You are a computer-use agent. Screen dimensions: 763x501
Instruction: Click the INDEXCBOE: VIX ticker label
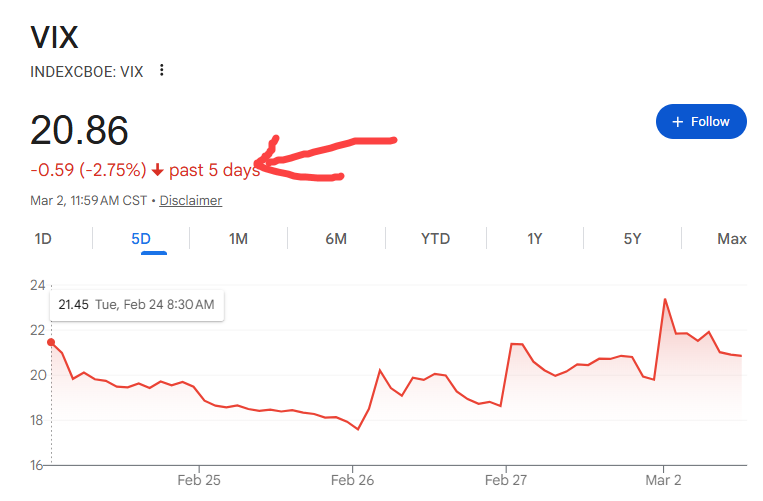click(x=88, y=71)
